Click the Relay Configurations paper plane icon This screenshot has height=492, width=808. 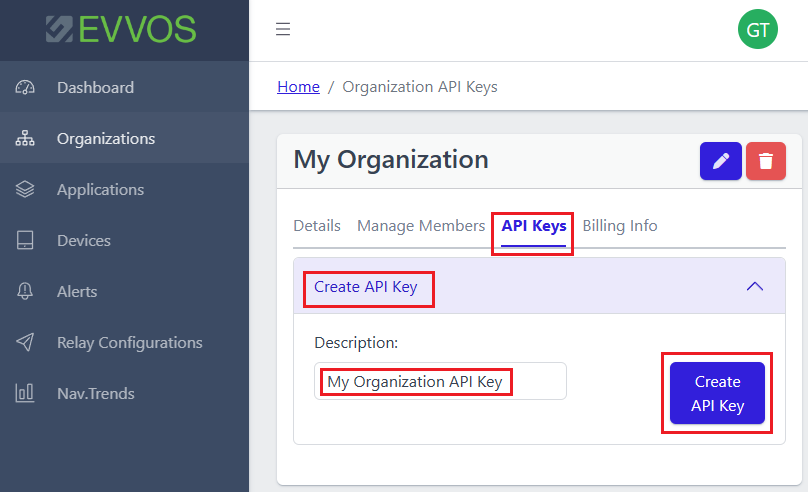pyautogui.click(x=25, y=342)
